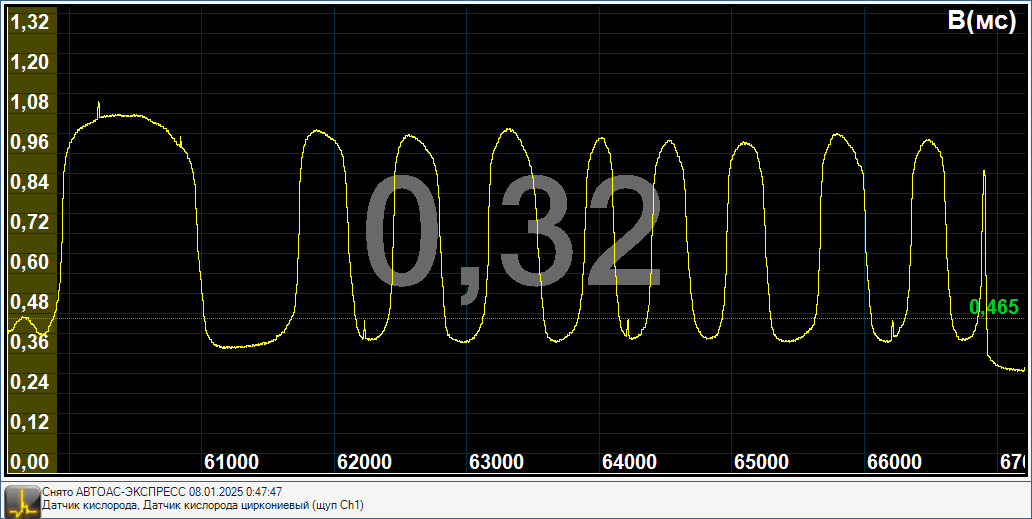Click the oscilloscope waveform icon in bottom-left corner
Screen dimensions: 1032x519
pyautogui.click(x=22, y=499)
